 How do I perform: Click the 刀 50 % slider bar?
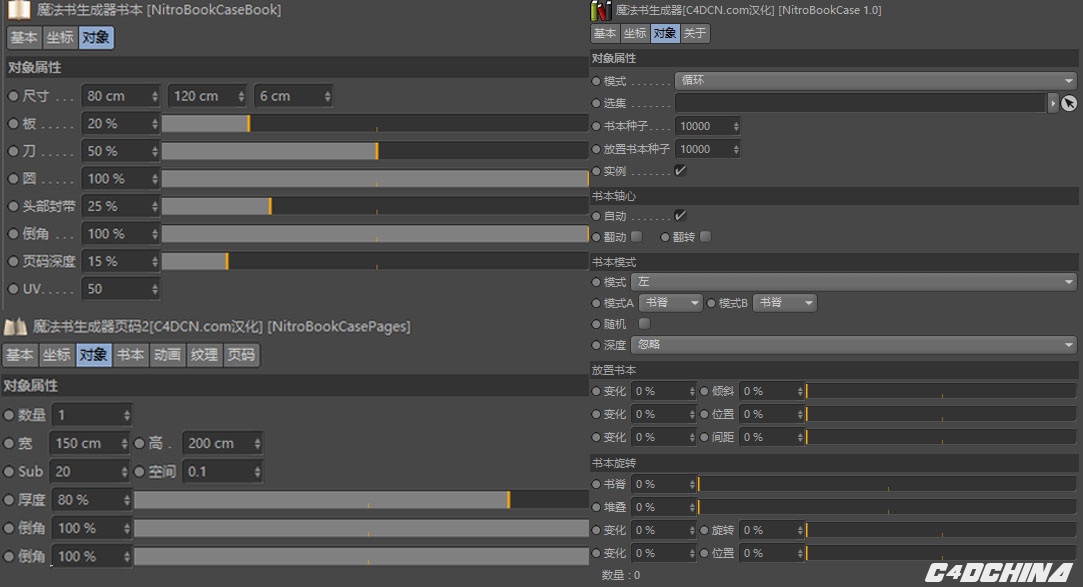click(375, 151)
